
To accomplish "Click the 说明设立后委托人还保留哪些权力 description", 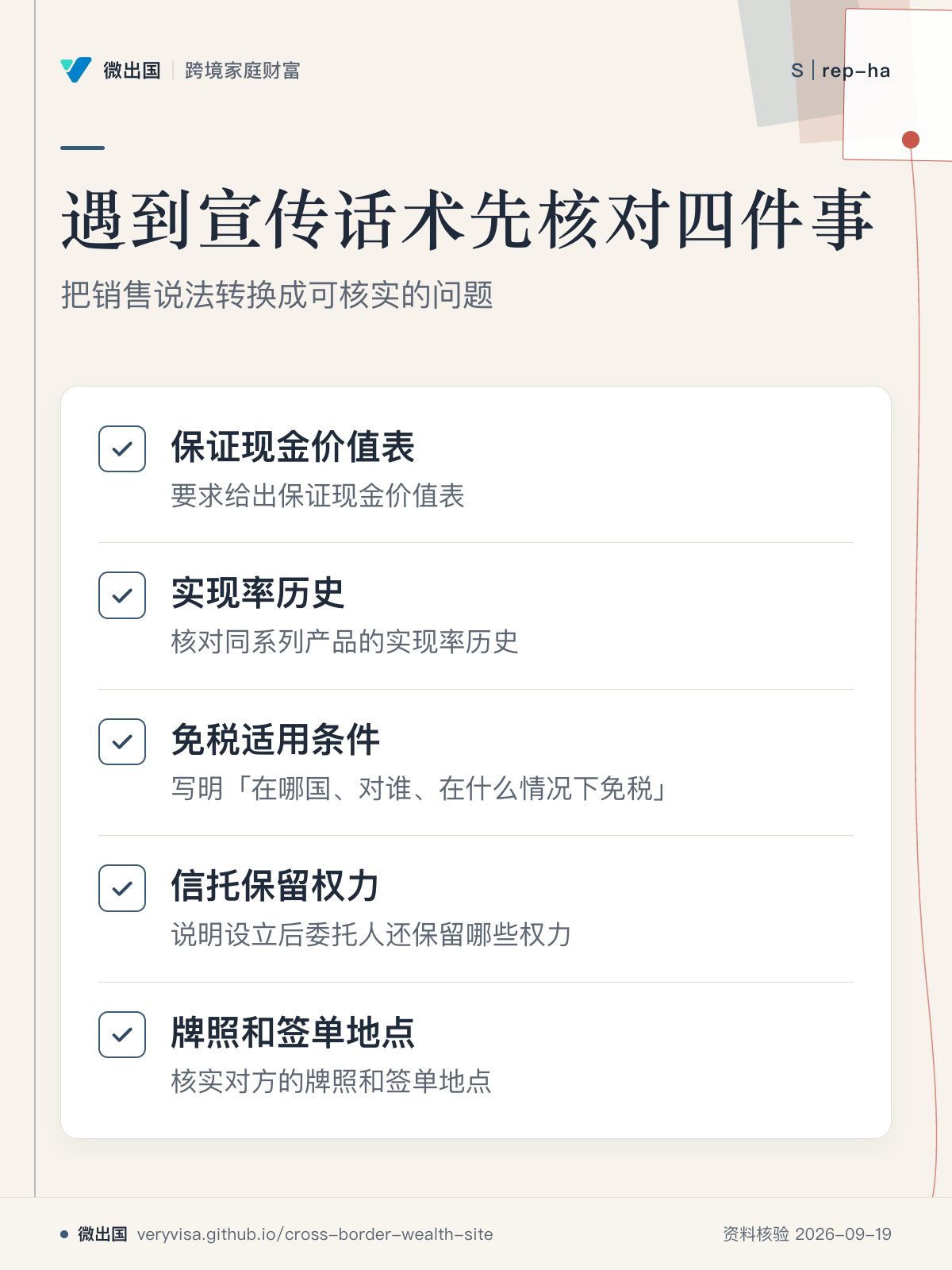I will [x=371, y=934].
